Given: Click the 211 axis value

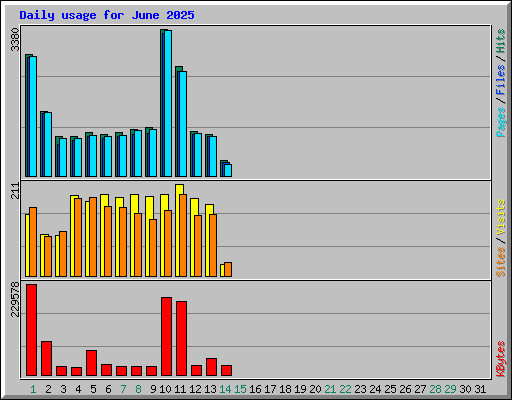Looking at the screenshot, I should coord(15,191).
